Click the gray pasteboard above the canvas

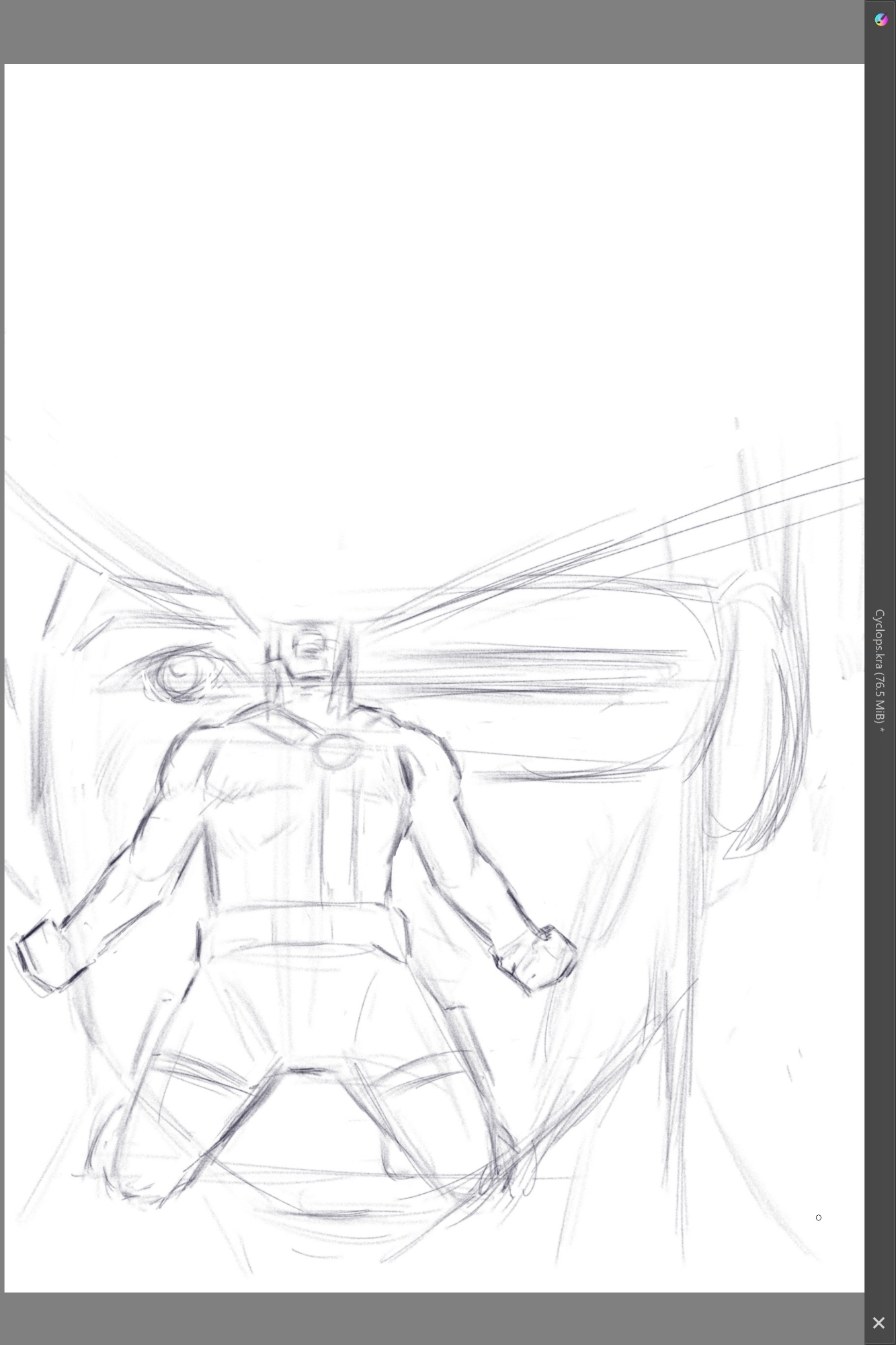(x=430, y=32)
